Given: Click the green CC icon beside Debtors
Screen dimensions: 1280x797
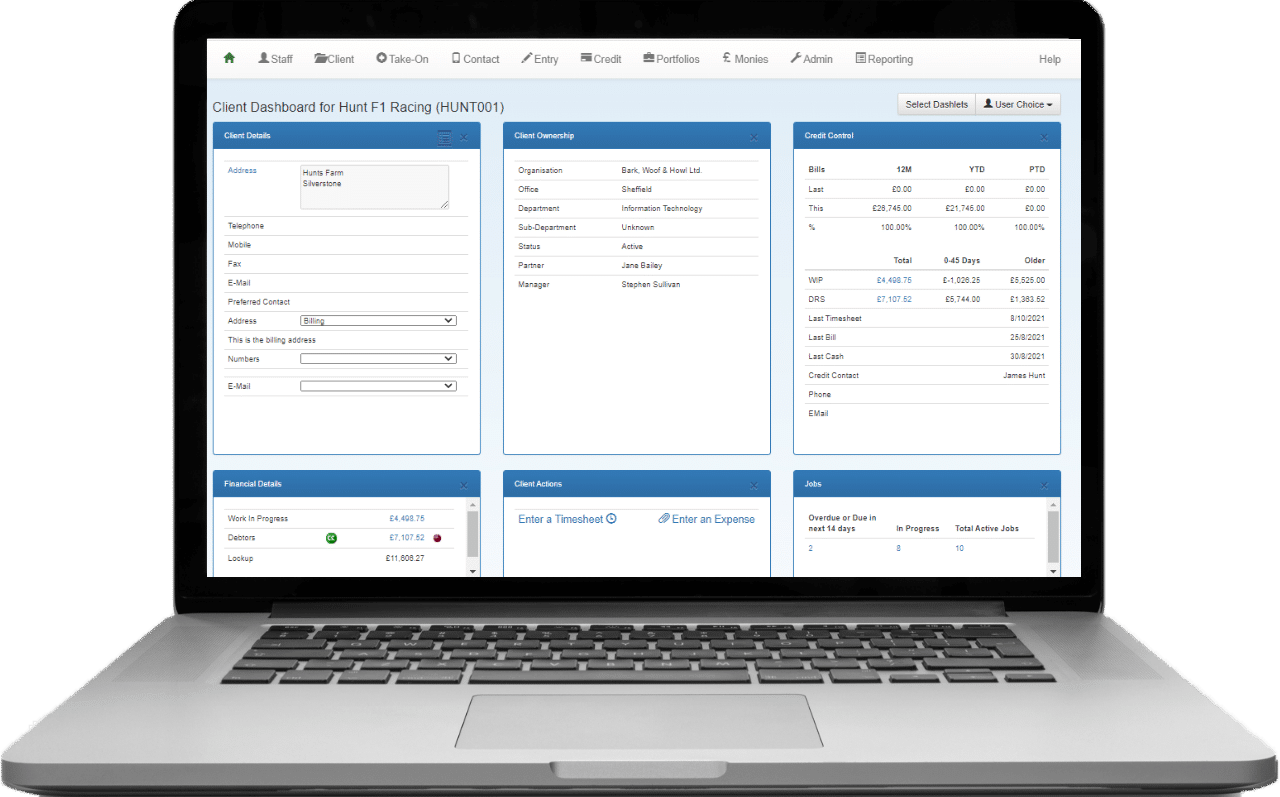Looking at the screenshot, I should [x=331, y=538].
